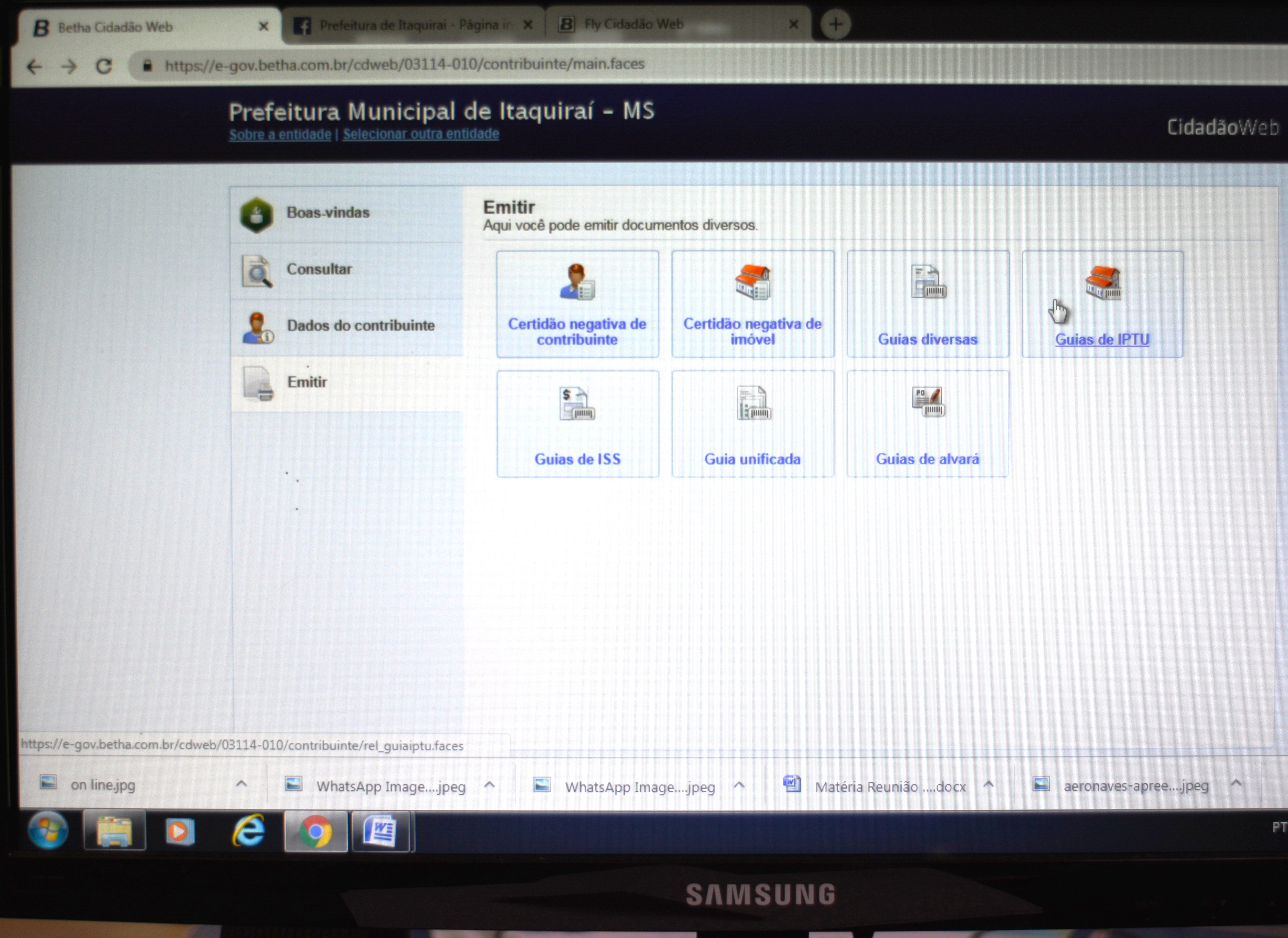The width and height of the screenshot is (1288, 938).
Task: Select Certidão negativa de imóvel icon
Action: (x=752, y=282)
